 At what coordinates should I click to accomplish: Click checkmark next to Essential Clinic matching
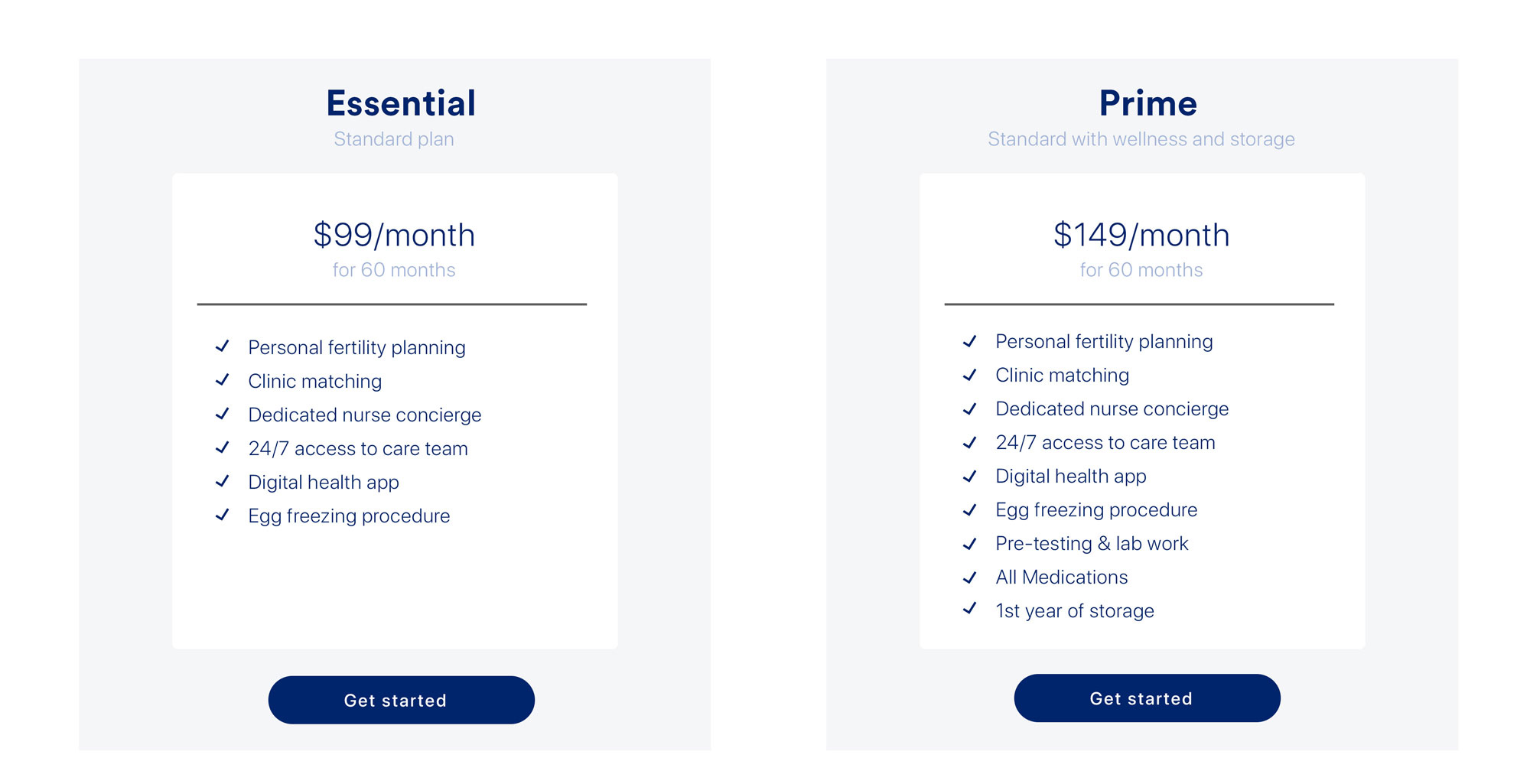coord(223,380)
